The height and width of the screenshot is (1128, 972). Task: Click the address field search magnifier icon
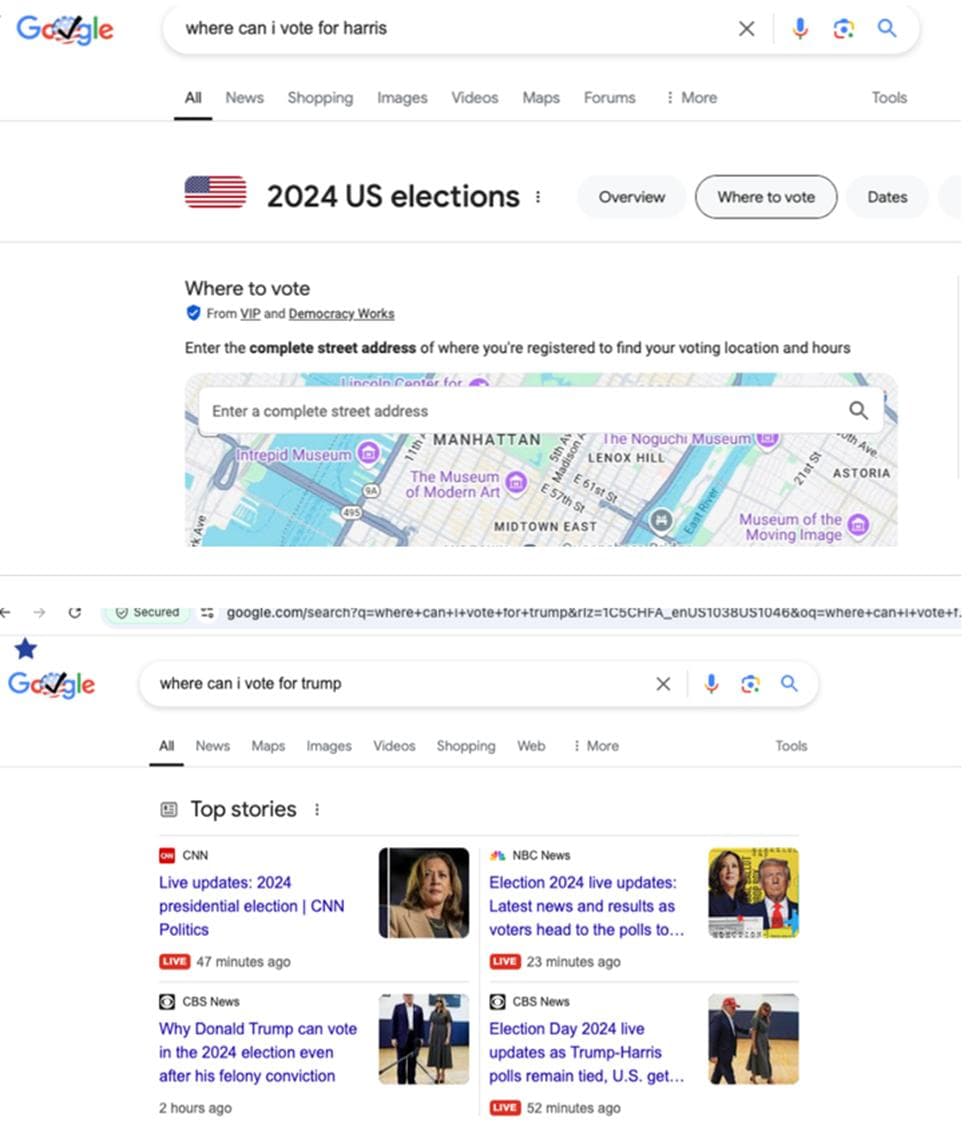(x=858, y=410)
